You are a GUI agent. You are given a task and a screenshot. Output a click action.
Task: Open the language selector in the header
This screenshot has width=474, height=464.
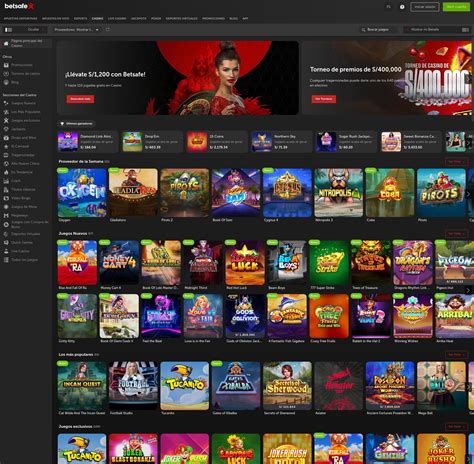click(389, 7)
